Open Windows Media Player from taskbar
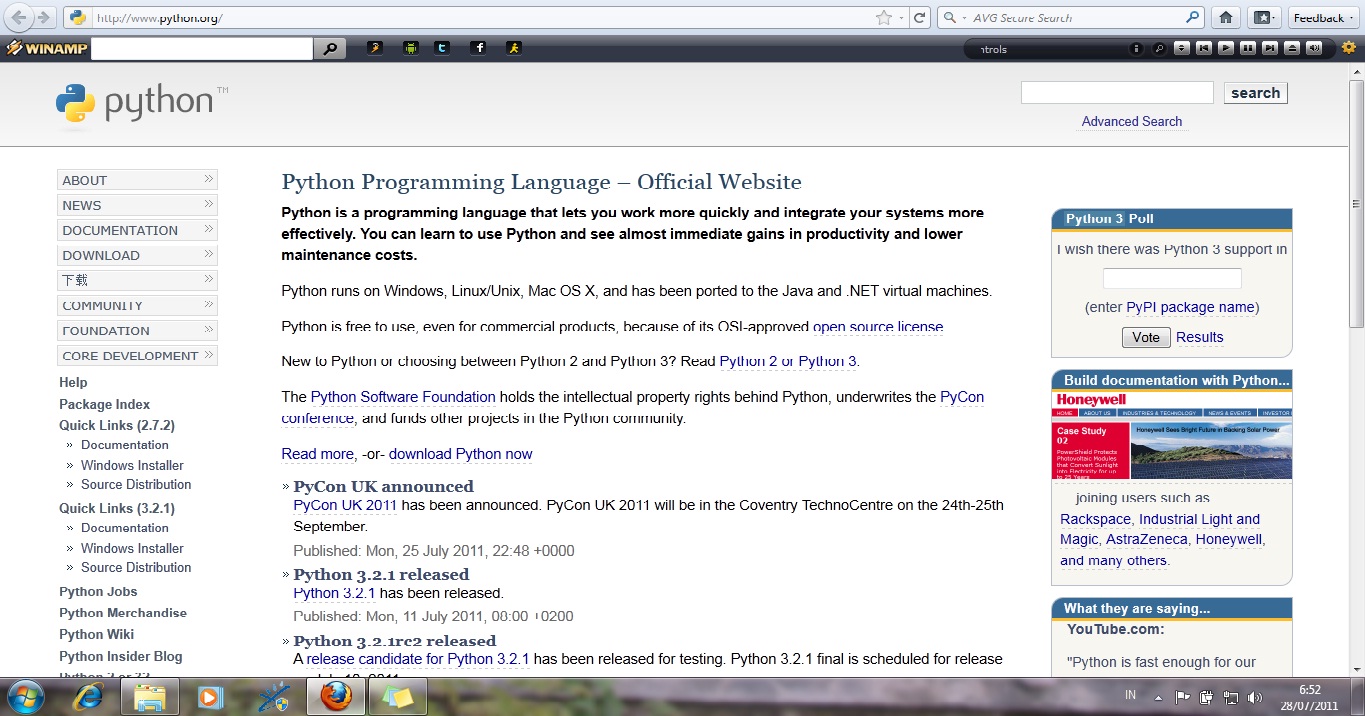 pyautogui.click(x=210, y=696)
